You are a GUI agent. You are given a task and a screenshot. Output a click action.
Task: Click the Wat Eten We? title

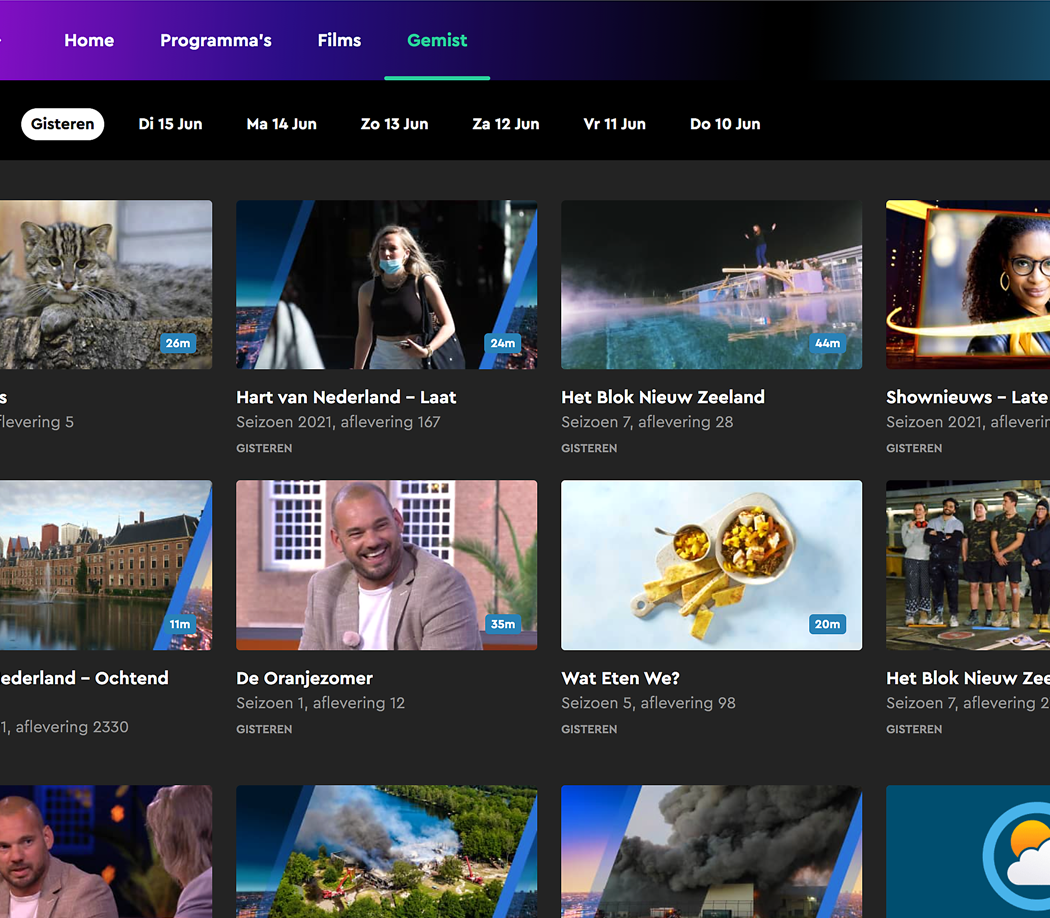tap(620, 678)
